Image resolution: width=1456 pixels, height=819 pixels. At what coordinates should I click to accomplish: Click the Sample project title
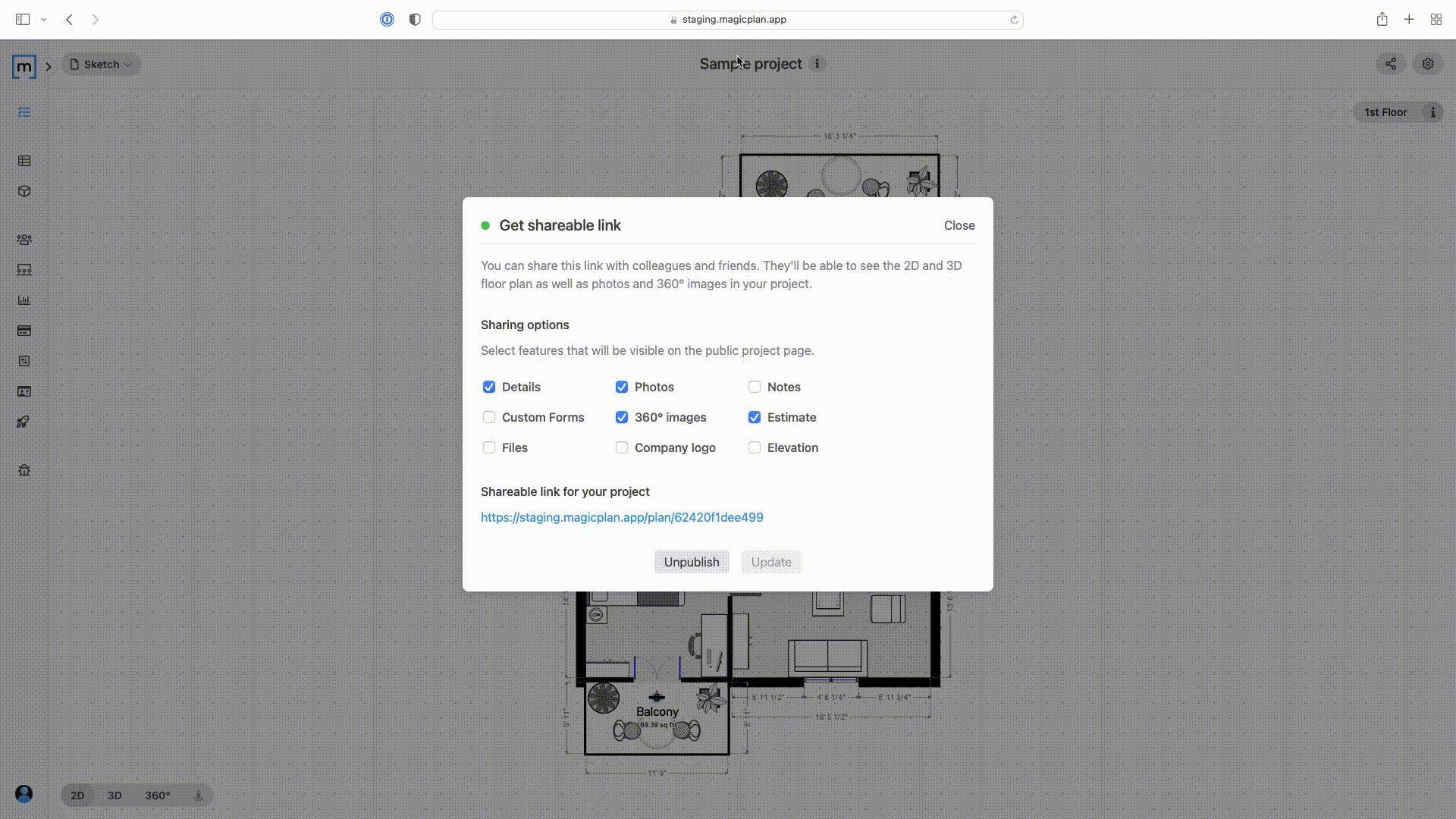(750, 64)
